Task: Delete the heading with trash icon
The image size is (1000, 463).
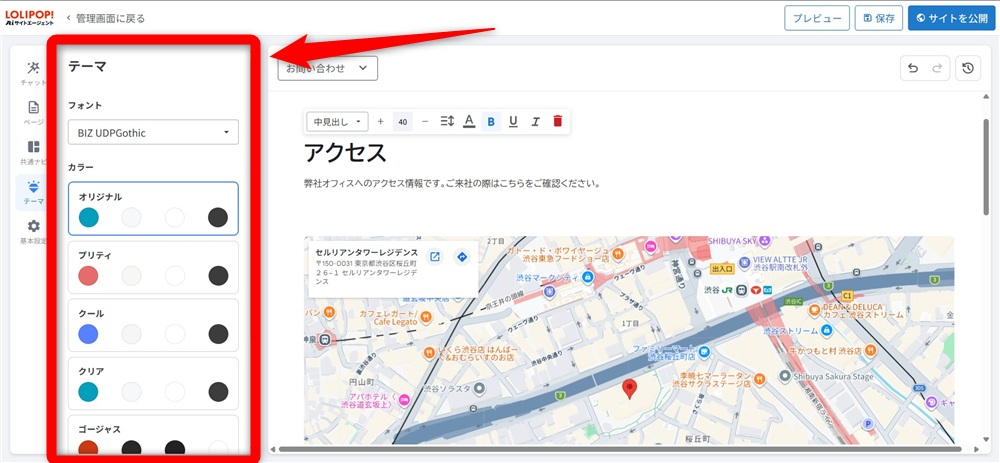Action: [x=557, y=121]
